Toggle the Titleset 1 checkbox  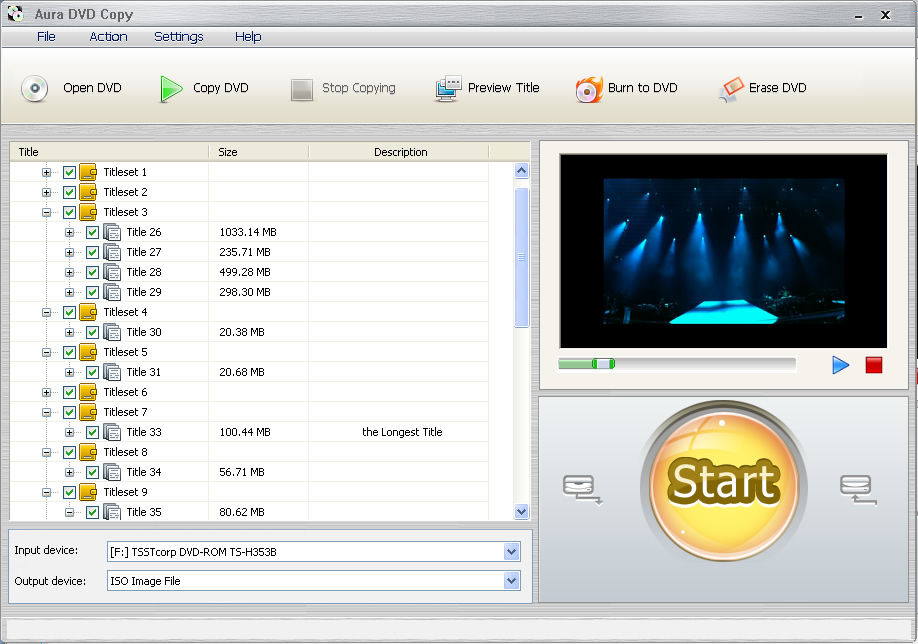click(69, 172)
